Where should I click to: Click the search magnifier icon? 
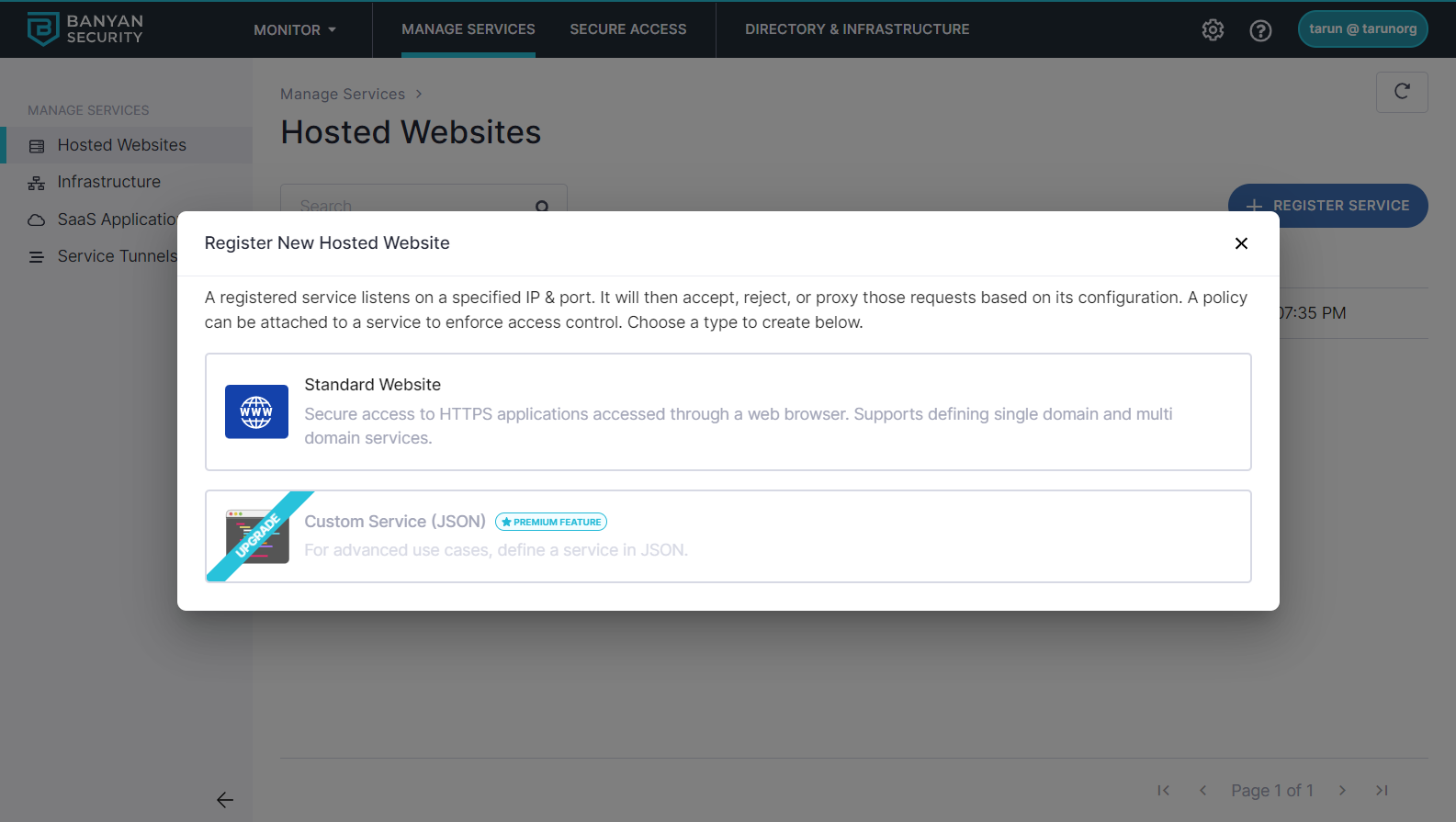click(542, 206)
